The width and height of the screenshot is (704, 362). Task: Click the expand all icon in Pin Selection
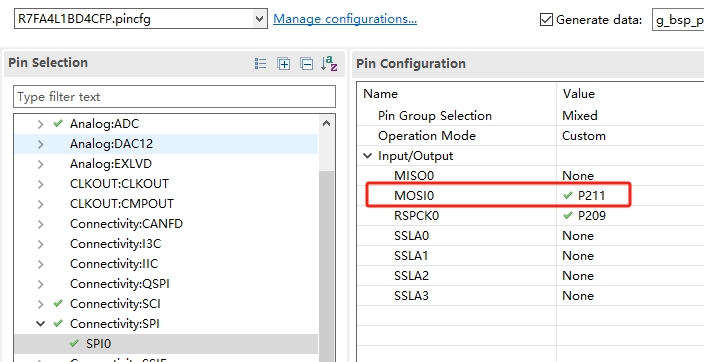coord(284,64)
